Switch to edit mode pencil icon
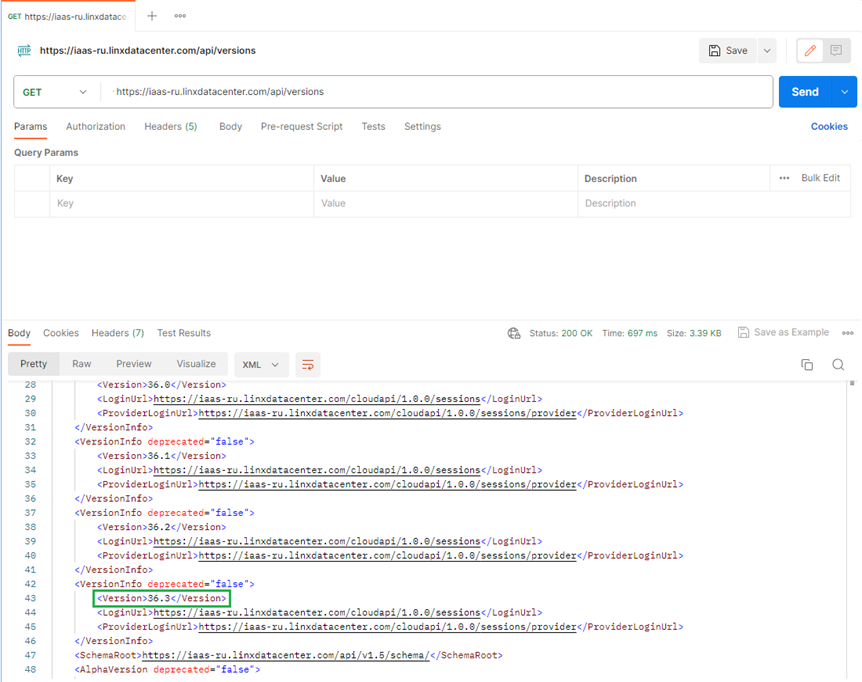The width and height of the screenshot is (862, 682). point(810,51)
